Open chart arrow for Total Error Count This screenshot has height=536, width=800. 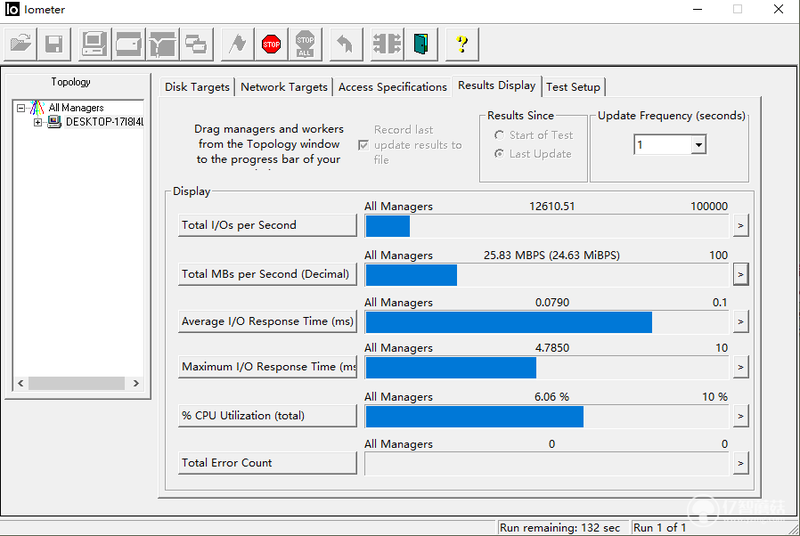click(x=740, y=464)
